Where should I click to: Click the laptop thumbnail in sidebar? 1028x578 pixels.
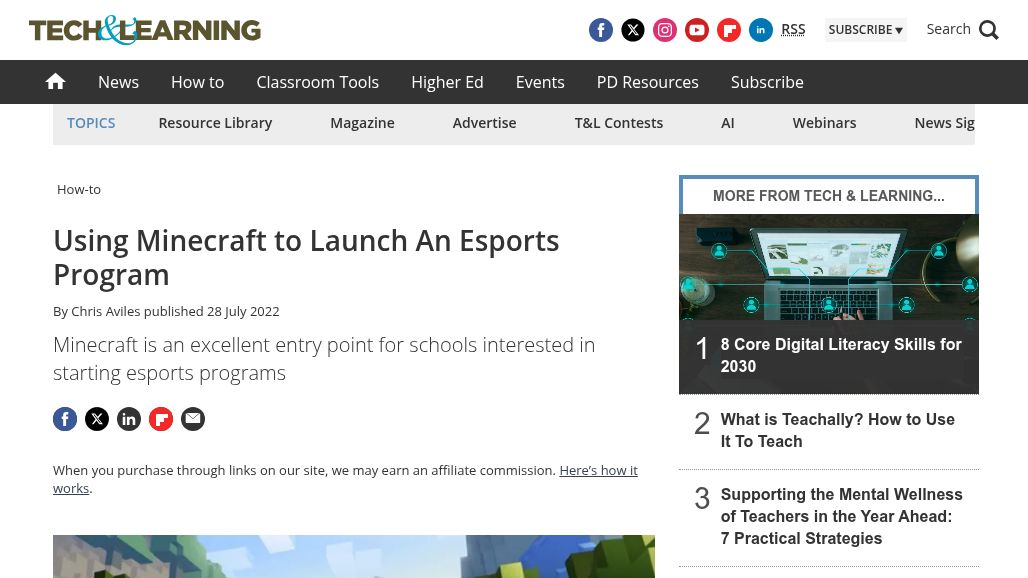click(x=829, y=267)
